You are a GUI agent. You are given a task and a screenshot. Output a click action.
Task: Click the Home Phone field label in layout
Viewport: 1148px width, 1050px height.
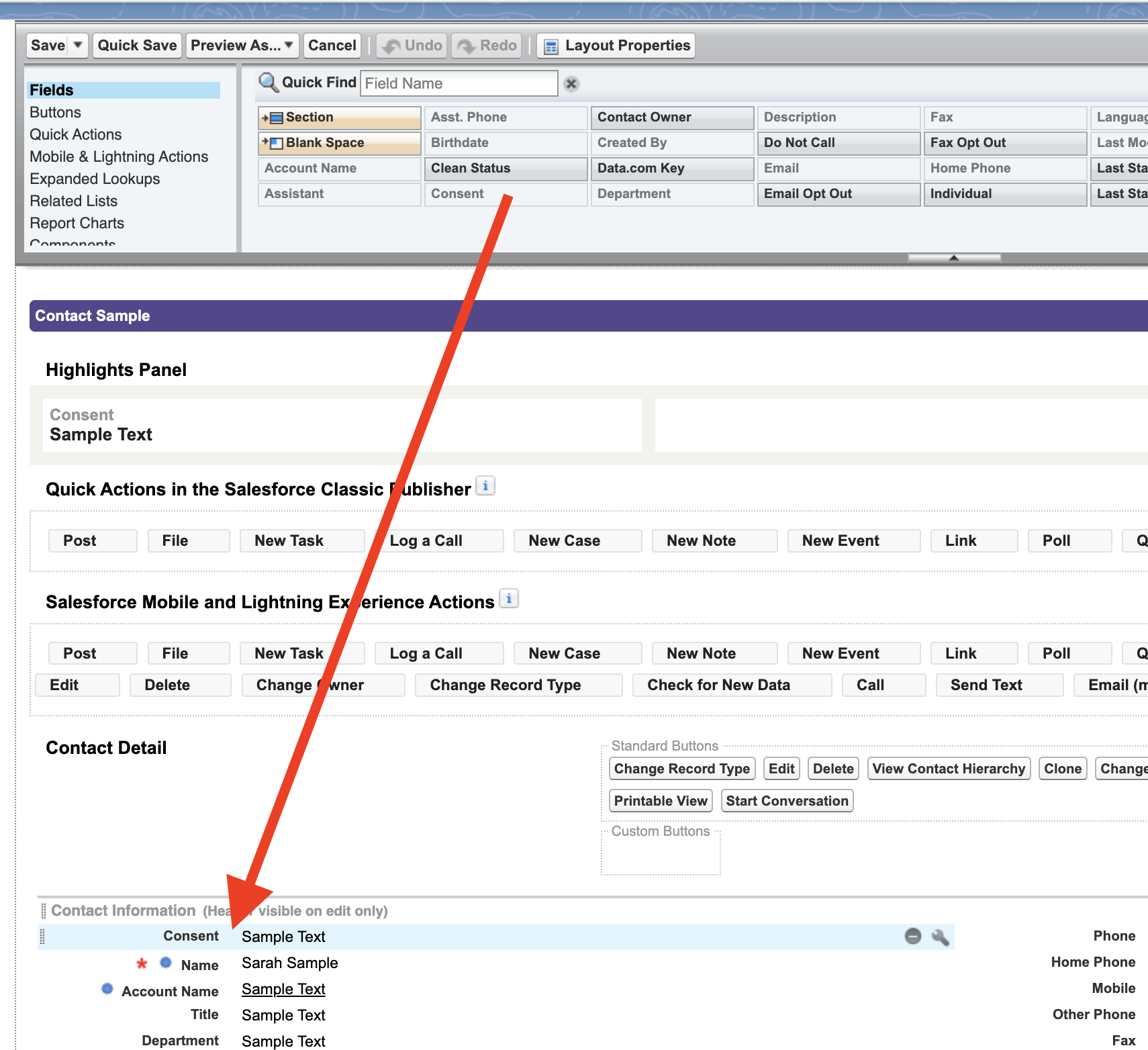pyautogui.click(x=1093, y=962)
